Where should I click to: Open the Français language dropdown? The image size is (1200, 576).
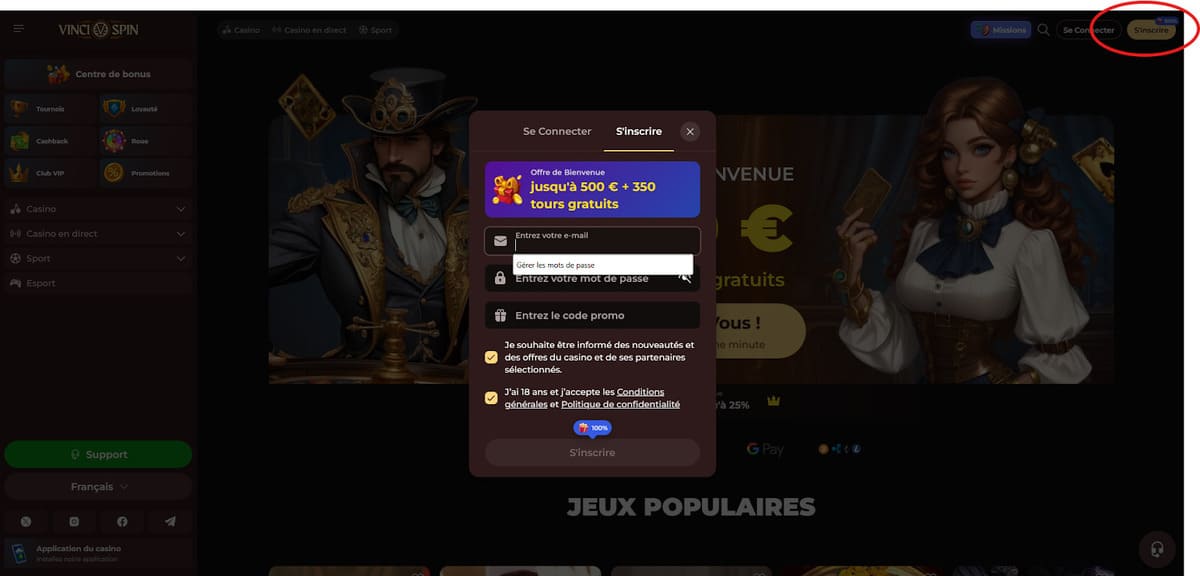(98, 487)
